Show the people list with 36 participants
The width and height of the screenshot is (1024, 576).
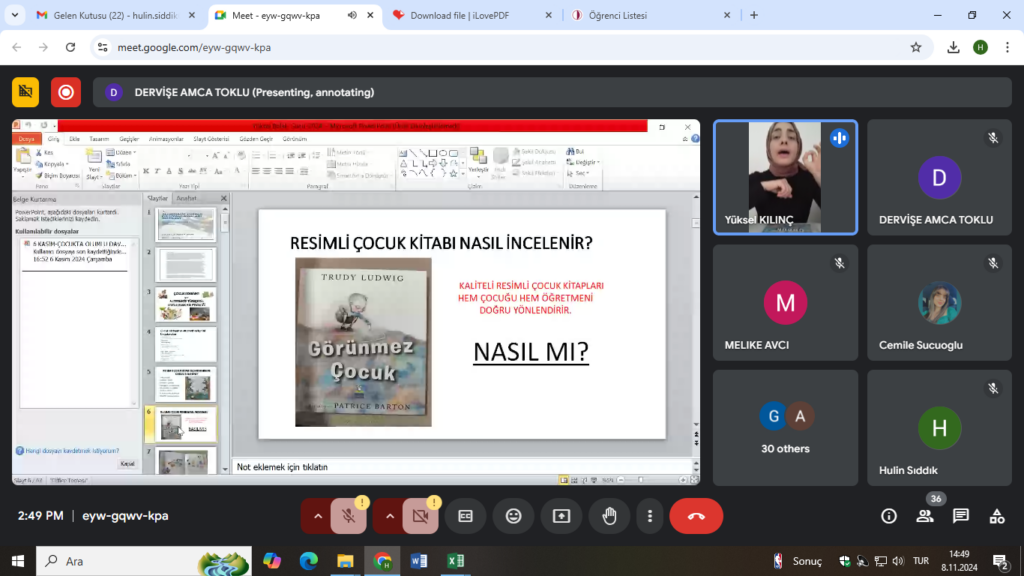pos(925,516)
